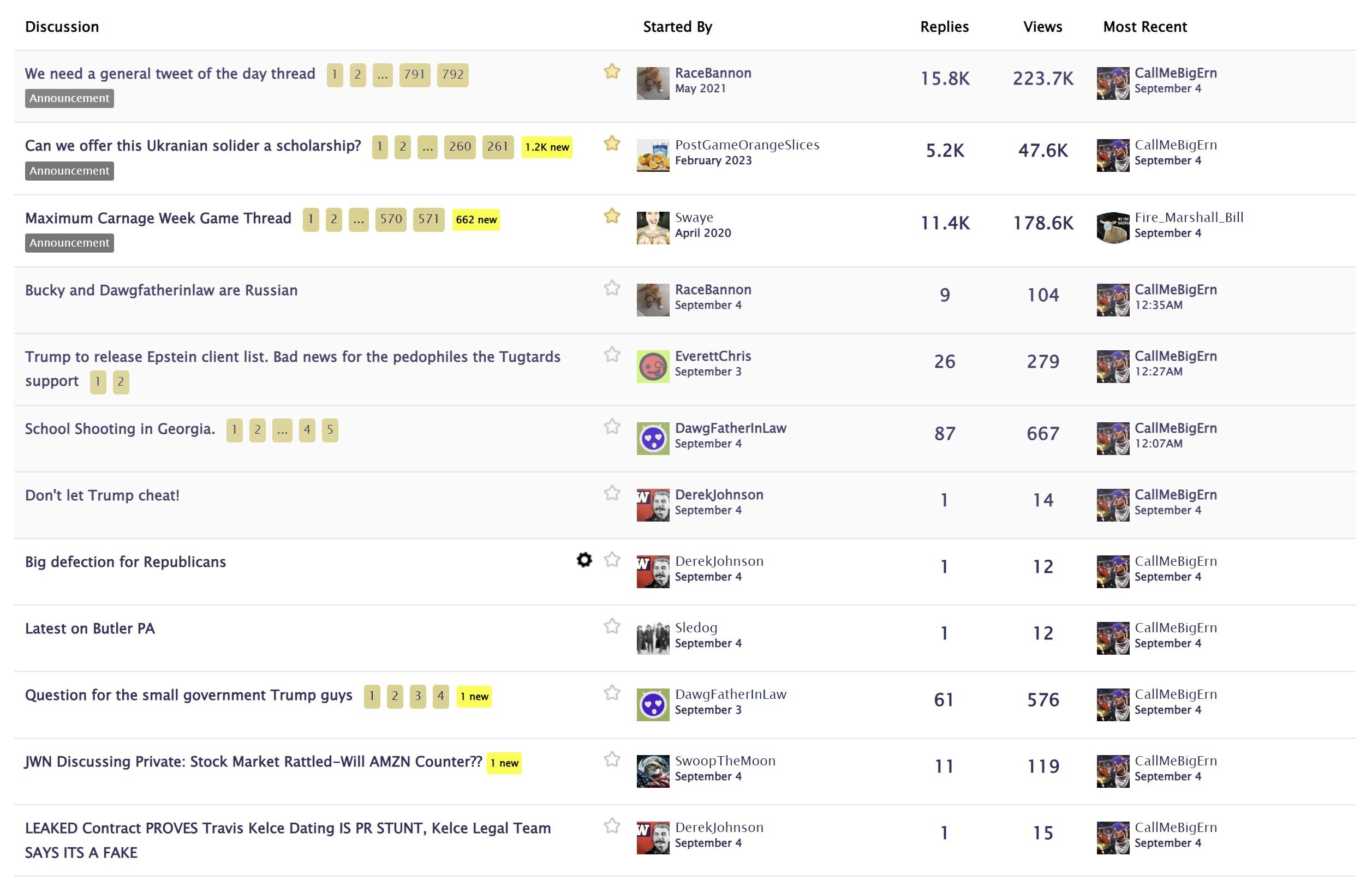This screenshot has height=880, width=1372.
Task: Unbookmark the tweet of the day thread star
Action: click(612, 71)
